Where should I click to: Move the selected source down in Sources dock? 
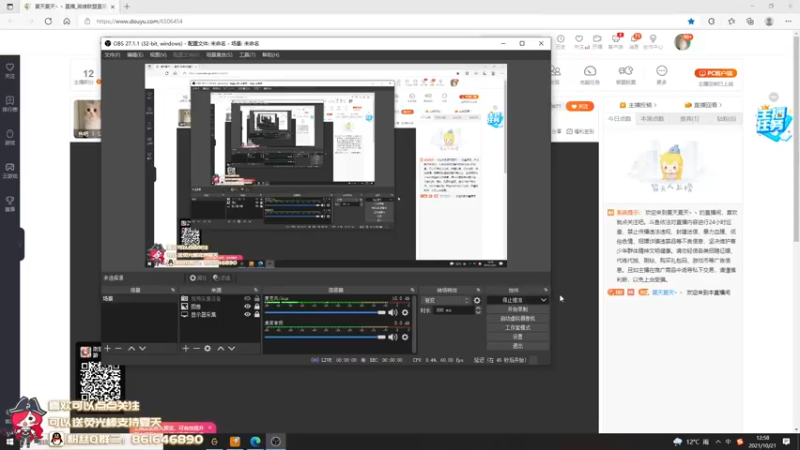[232, 348]
